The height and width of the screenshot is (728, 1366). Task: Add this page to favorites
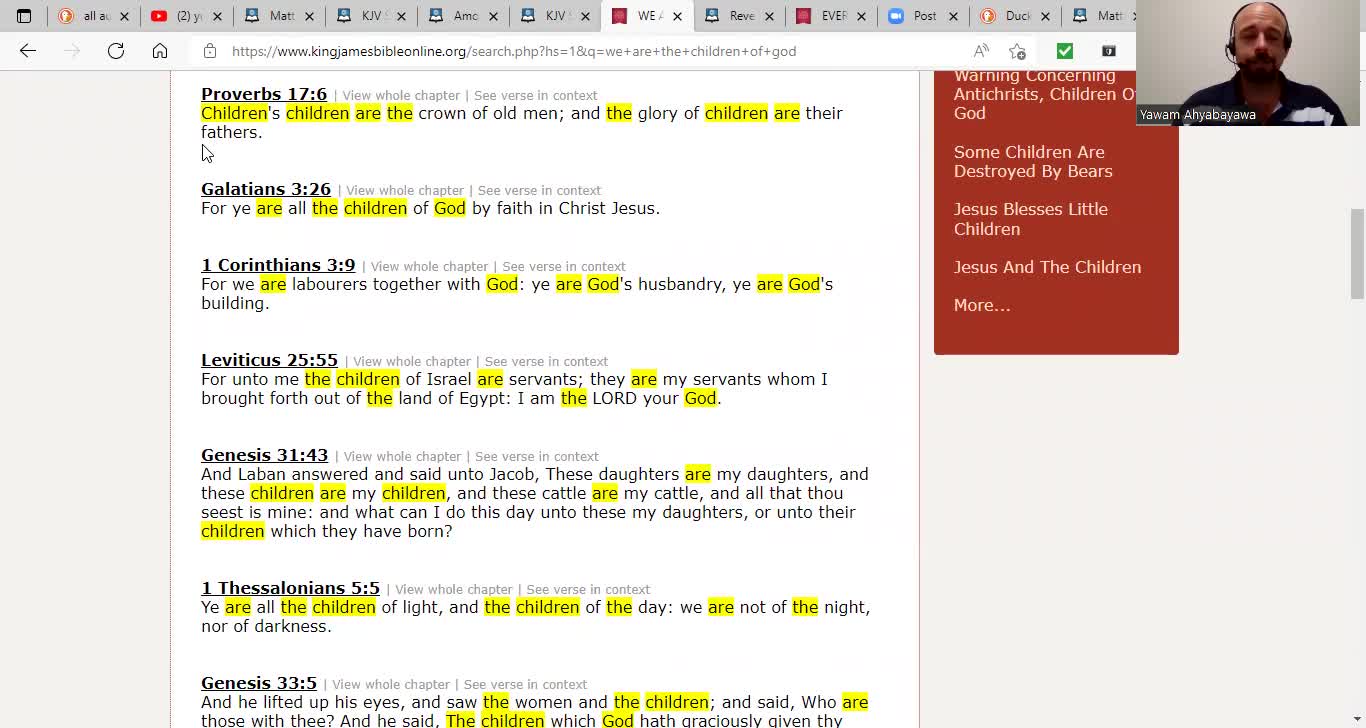pos(1017,51)
